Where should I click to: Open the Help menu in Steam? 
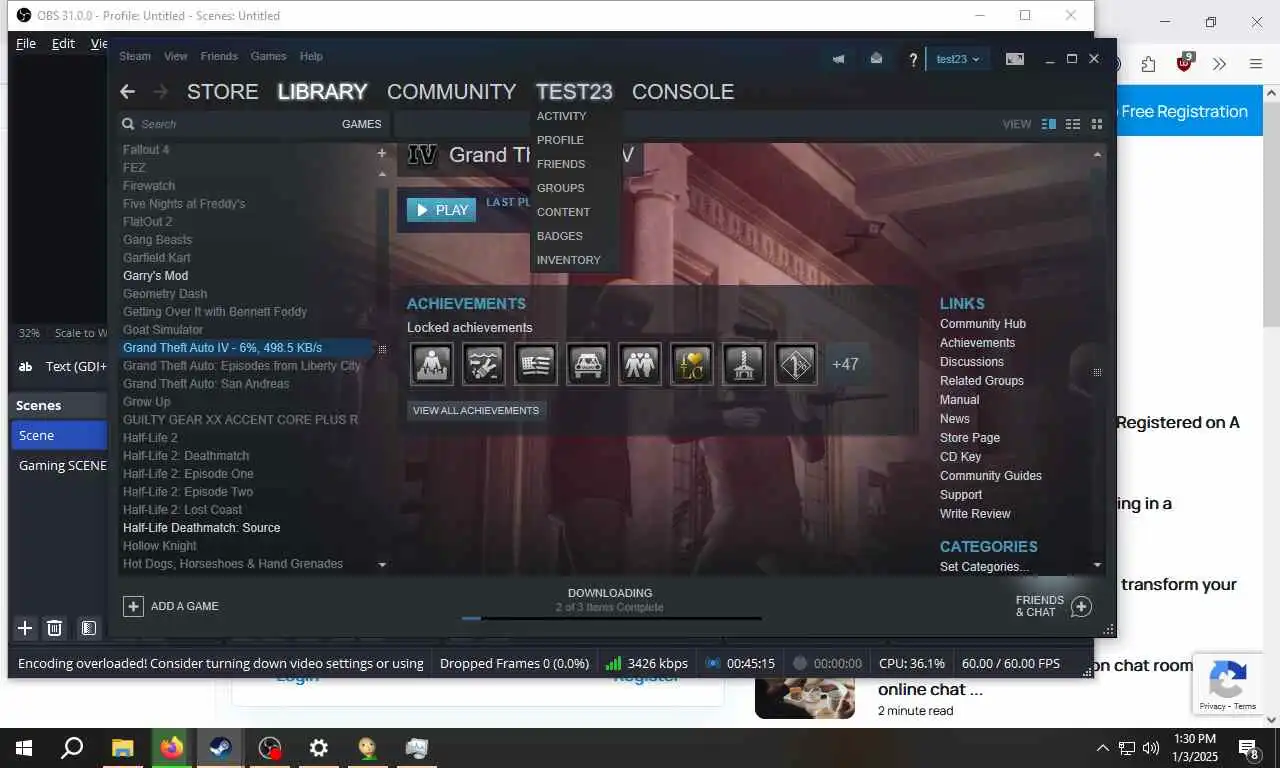(311, 56)
